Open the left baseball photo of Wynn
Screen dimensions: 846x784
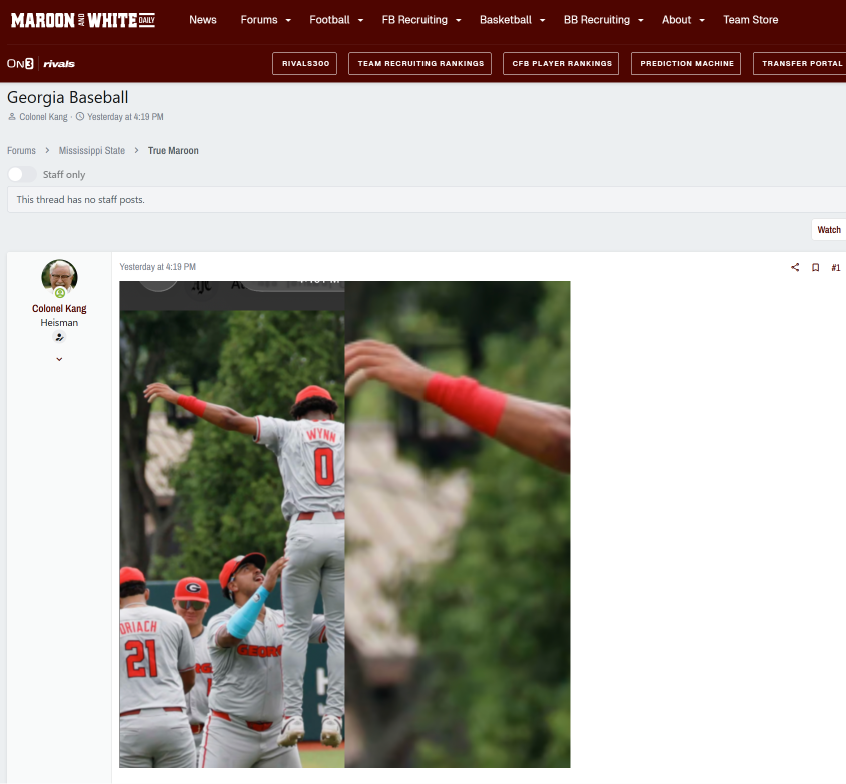pyautogui.click(x=232, y=524)
